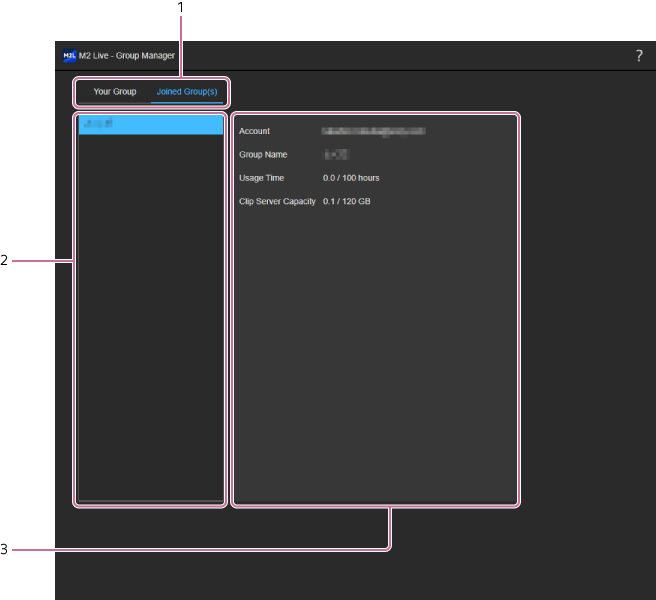Click empty area of group details panel
Image resolution: width=656 pixels, height=600 pixels.
pos(375,350)
